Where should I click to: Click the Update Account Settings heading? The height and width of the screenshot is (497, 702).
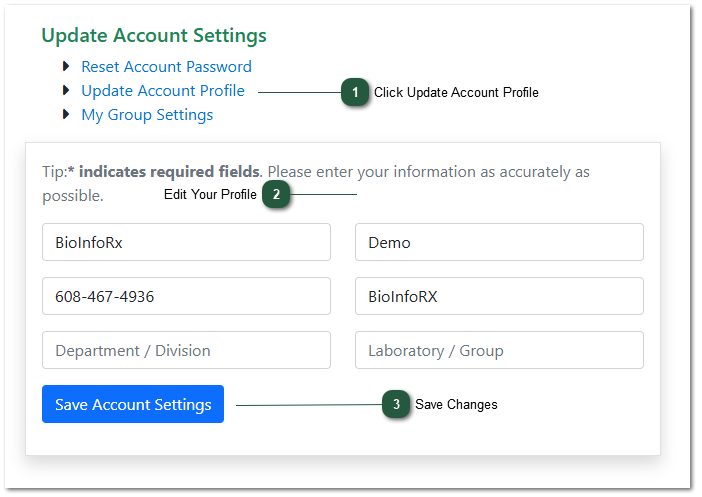pyautogui.click(x=154, y=35)
